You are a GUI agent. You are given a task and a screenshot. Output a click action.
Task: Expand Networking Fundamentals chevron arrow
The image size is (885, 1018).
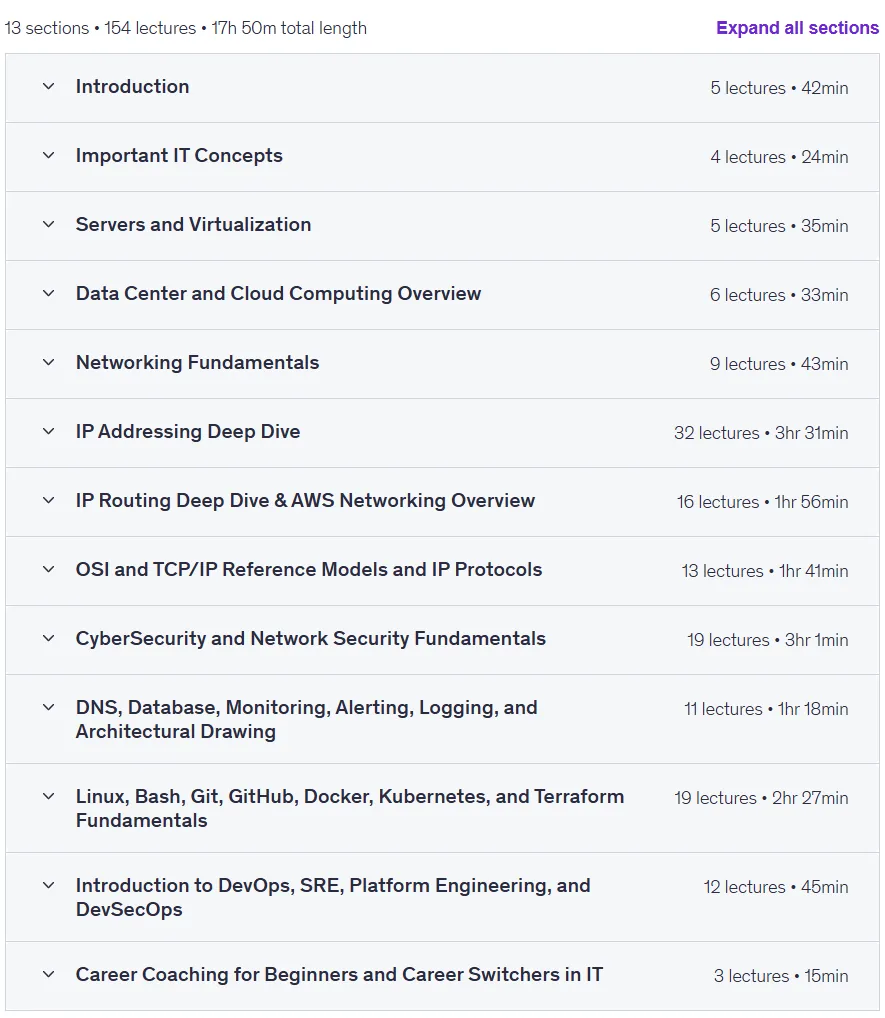(48, 362)
